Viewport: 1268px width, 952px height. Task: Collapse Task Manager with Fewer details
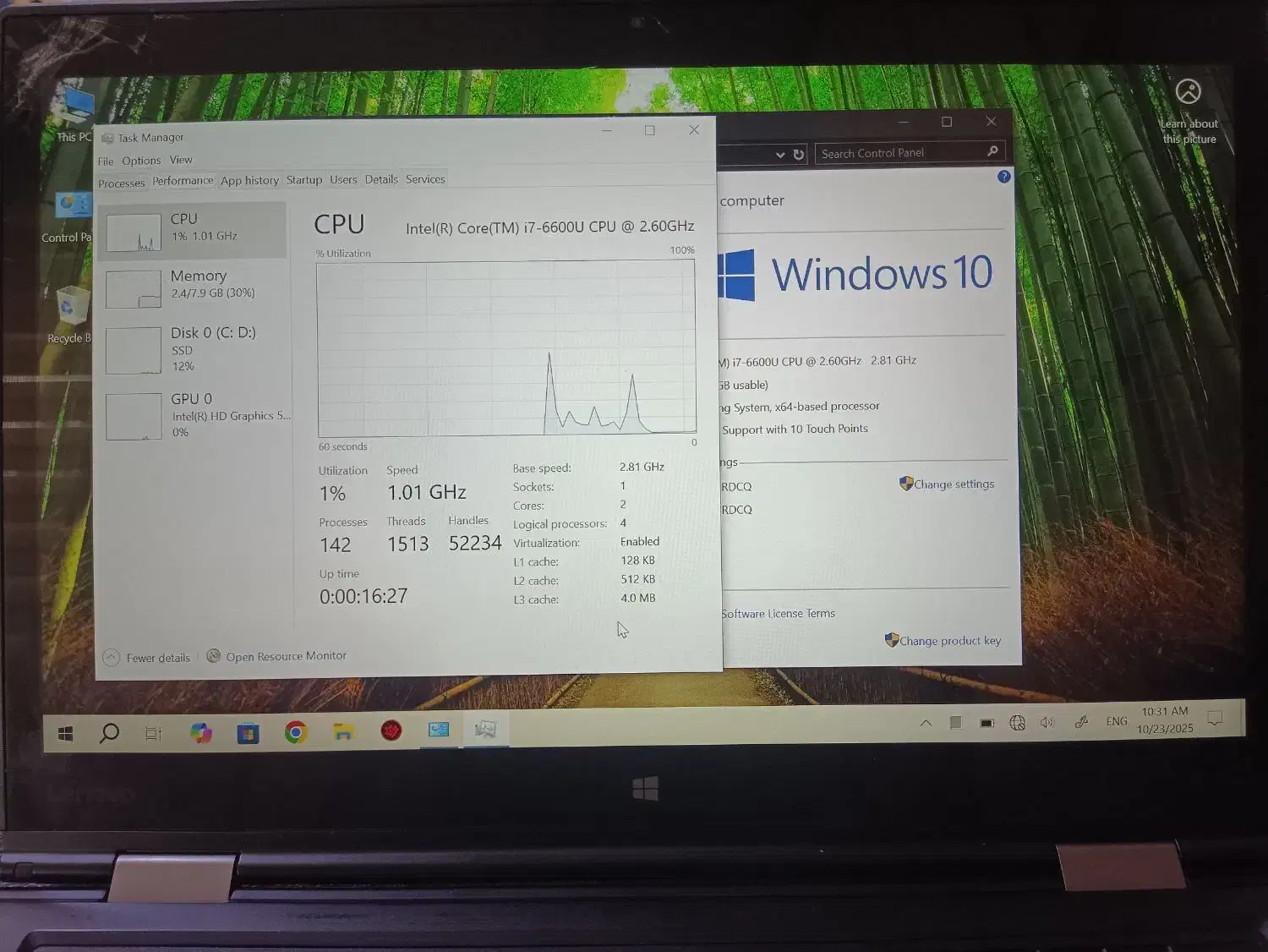[147, 658]
